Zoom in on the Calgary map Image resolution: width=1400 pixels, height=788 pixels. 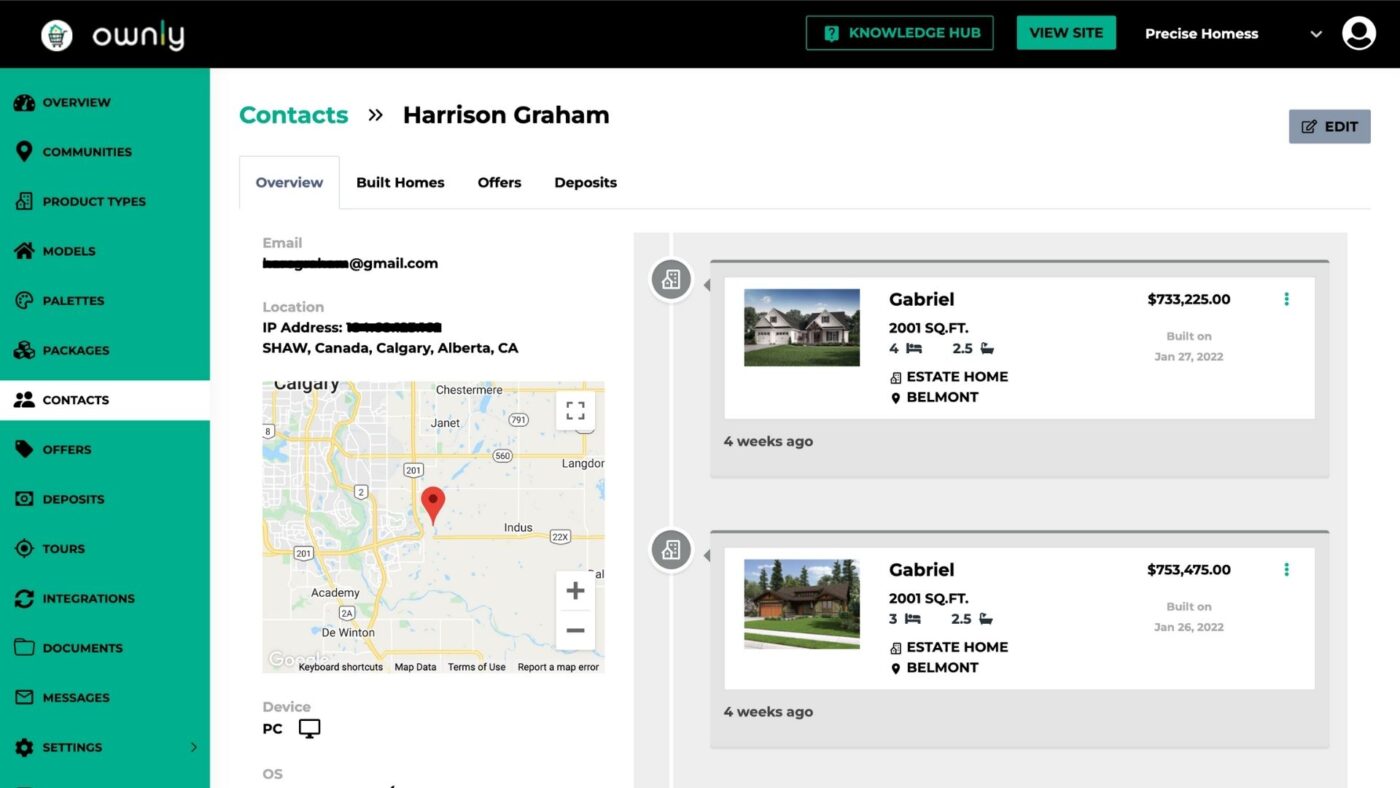point(575,590)
